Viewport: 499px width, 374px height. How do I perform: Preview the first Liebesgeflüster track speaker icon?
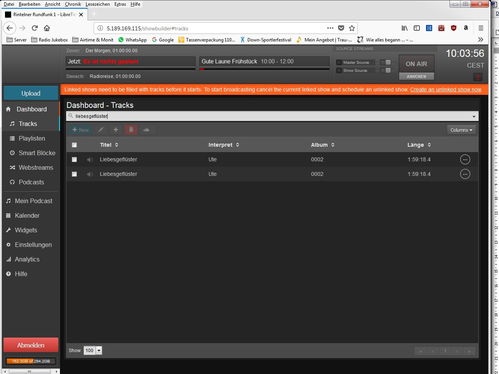click(x=89, y=160)
